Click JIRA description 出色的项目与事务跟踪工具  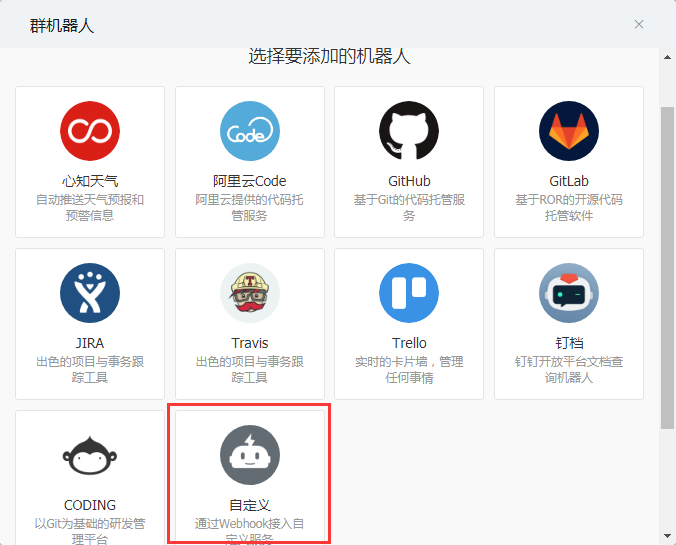(x=90, y=370)
